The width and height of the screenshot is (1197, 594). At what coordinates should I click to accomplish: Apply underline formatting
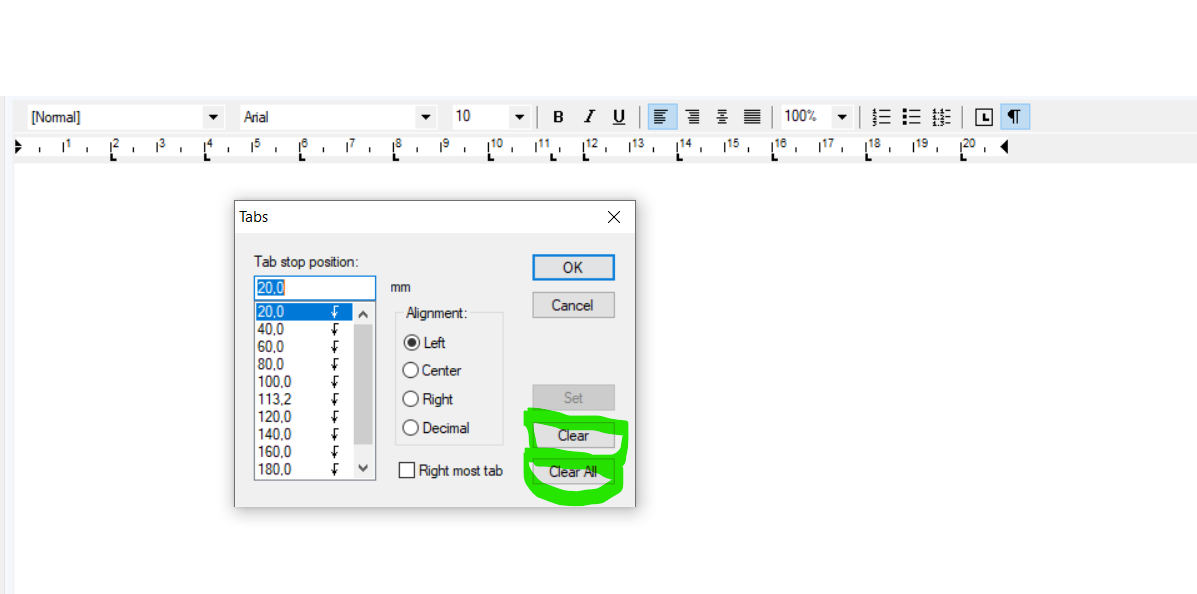(x=619, y=117)
